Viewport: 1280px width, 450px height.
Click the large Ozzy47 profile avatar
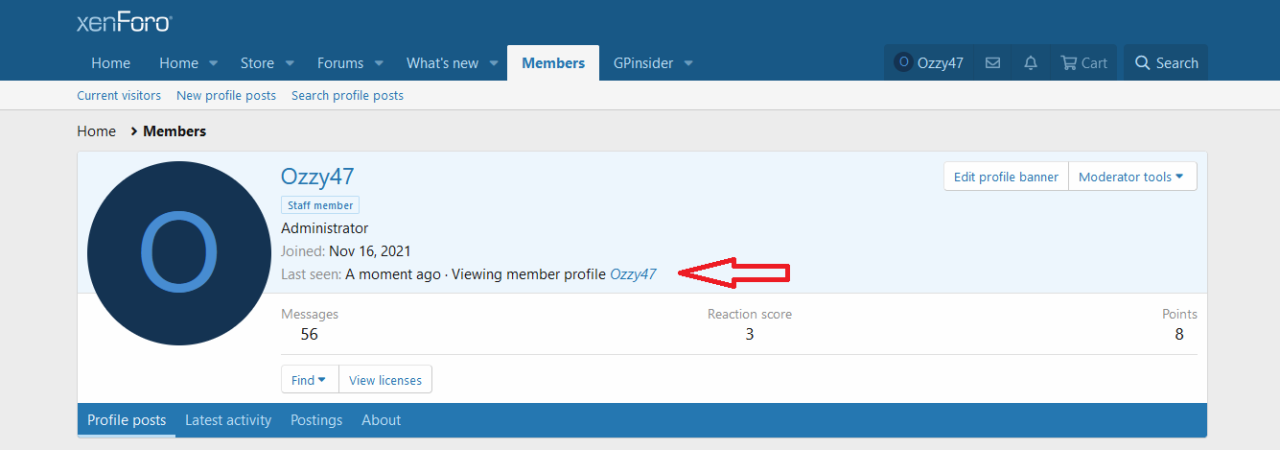coord(180,253)
